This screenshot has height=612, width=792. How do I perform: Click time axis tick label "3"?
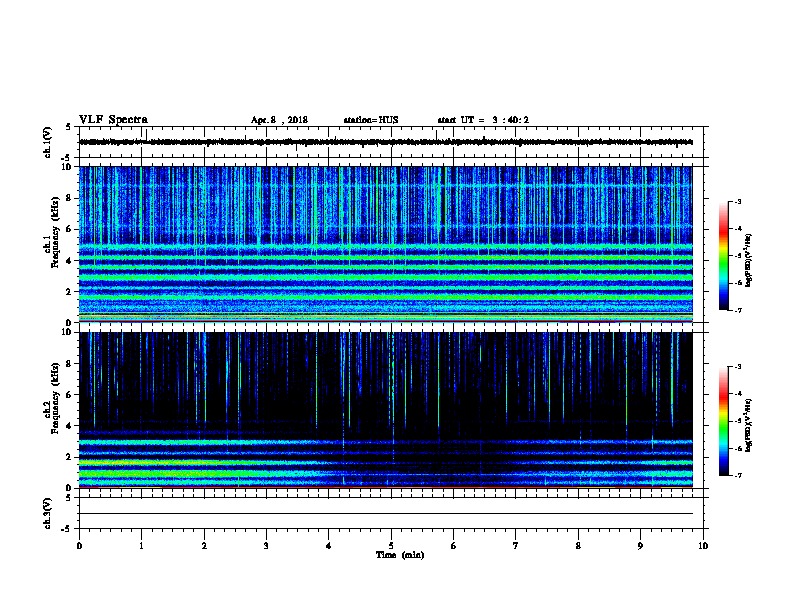(x=266, y=546)
